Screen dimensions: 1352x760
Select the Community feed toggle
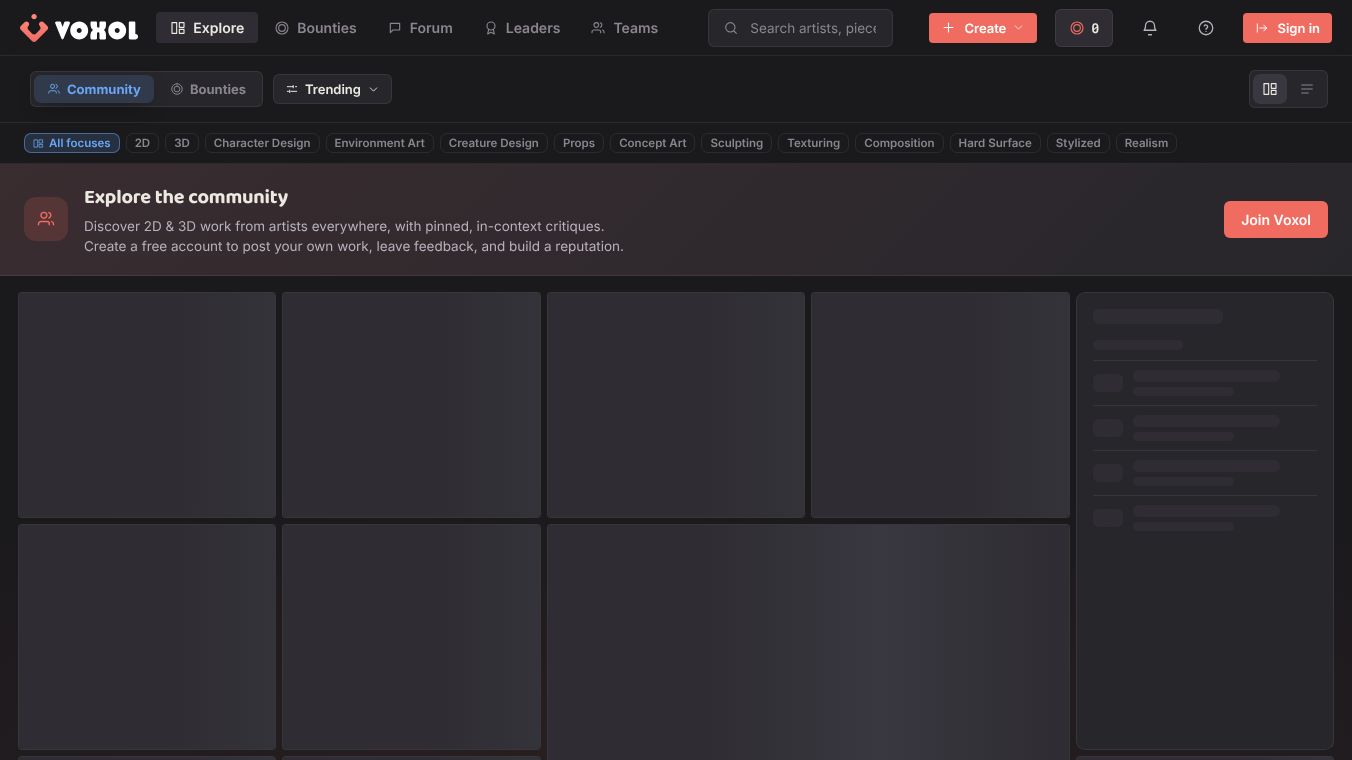pos(94,89)
